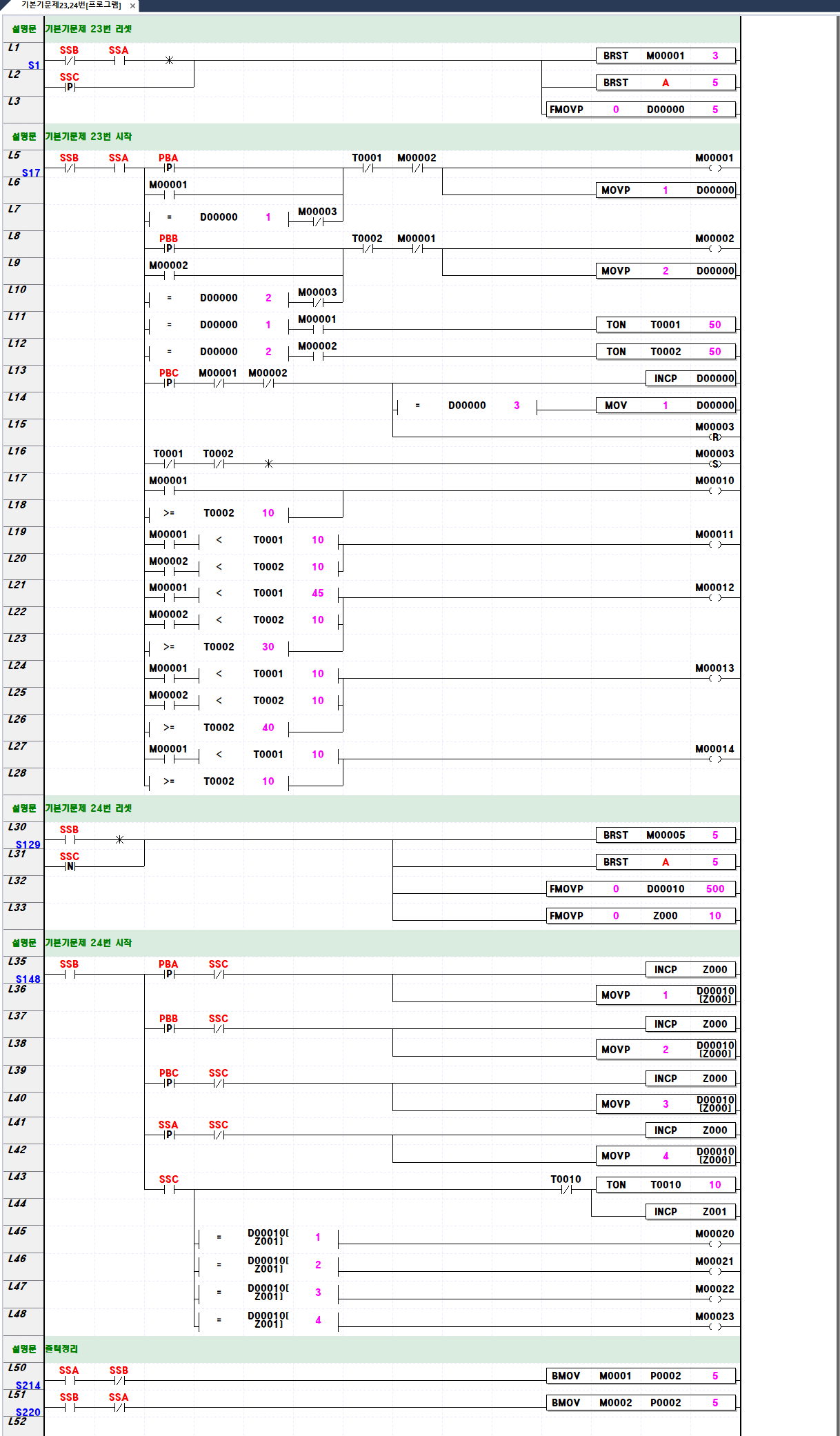Click the >= T0002 40 compare instruction
Viewport: 840px width, 1436px height.
point(219,728)
